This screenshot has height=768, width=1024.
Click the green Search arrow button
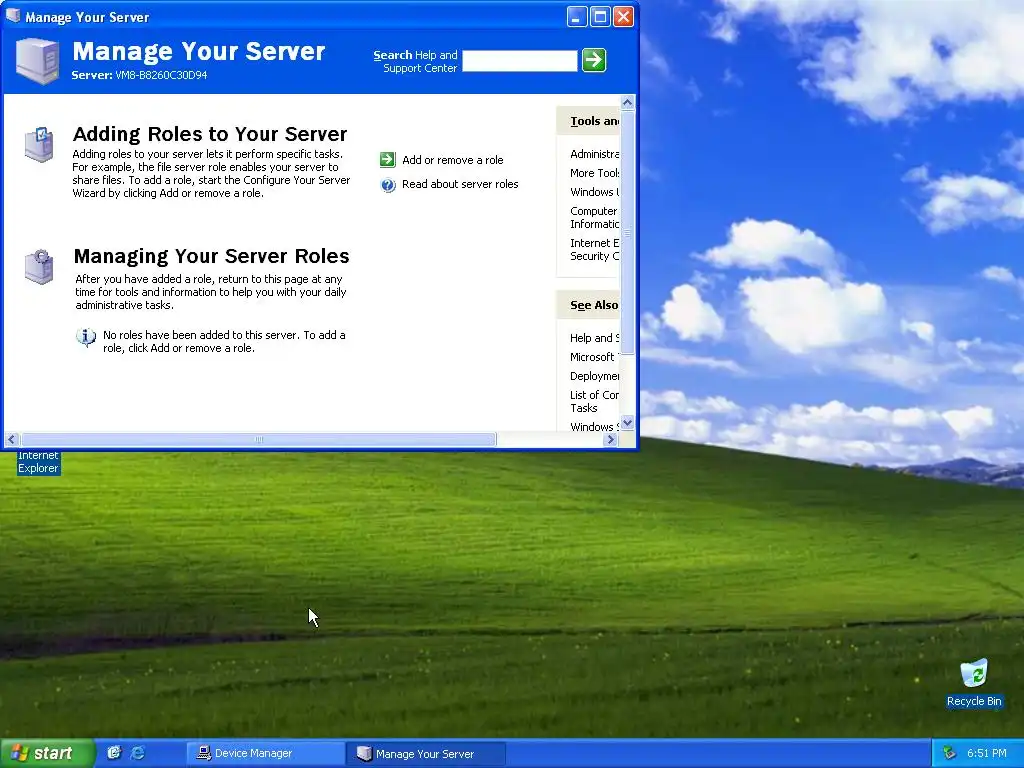[x=594, y=60]
